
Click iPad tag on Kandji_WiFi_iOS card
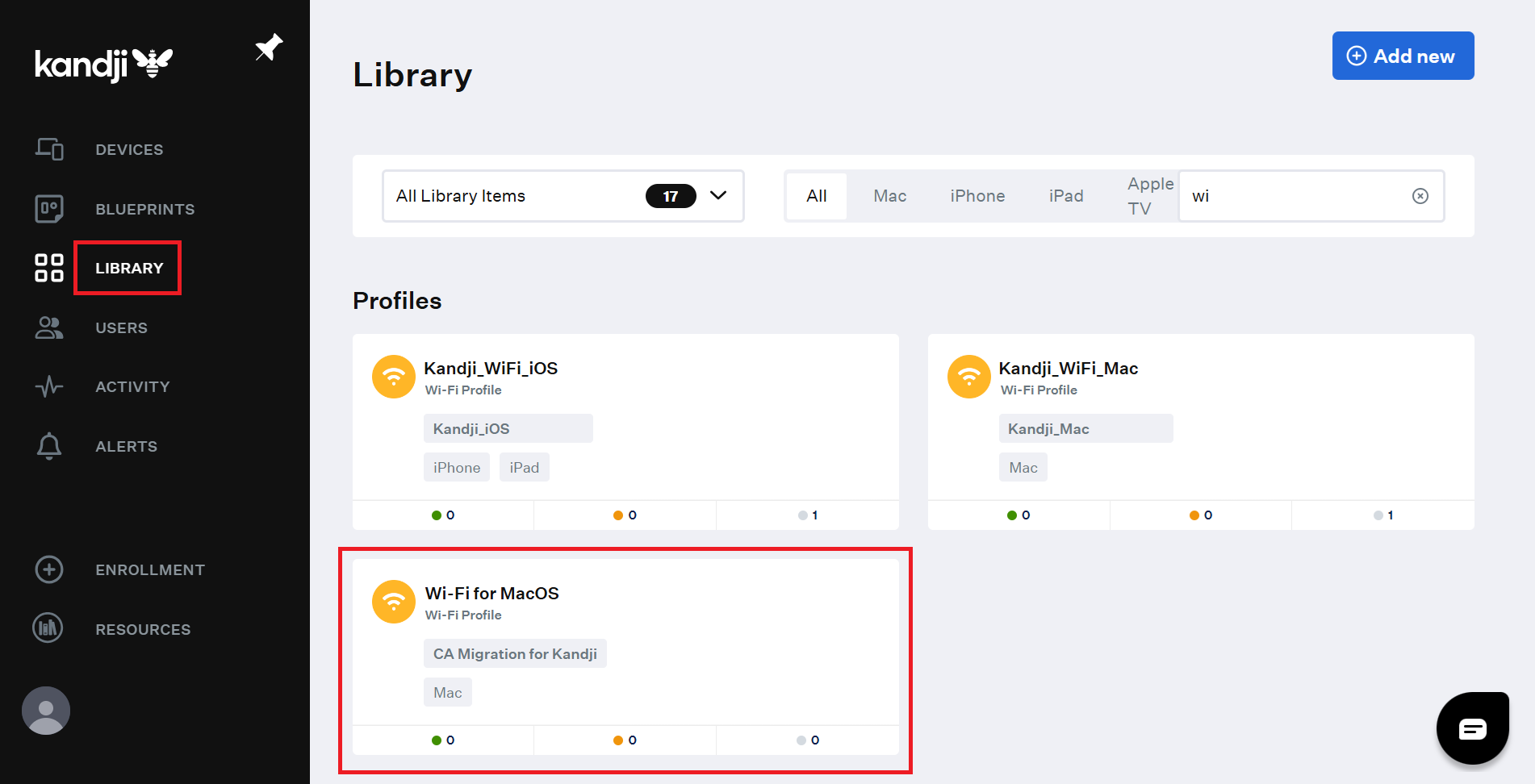(525, 467)
